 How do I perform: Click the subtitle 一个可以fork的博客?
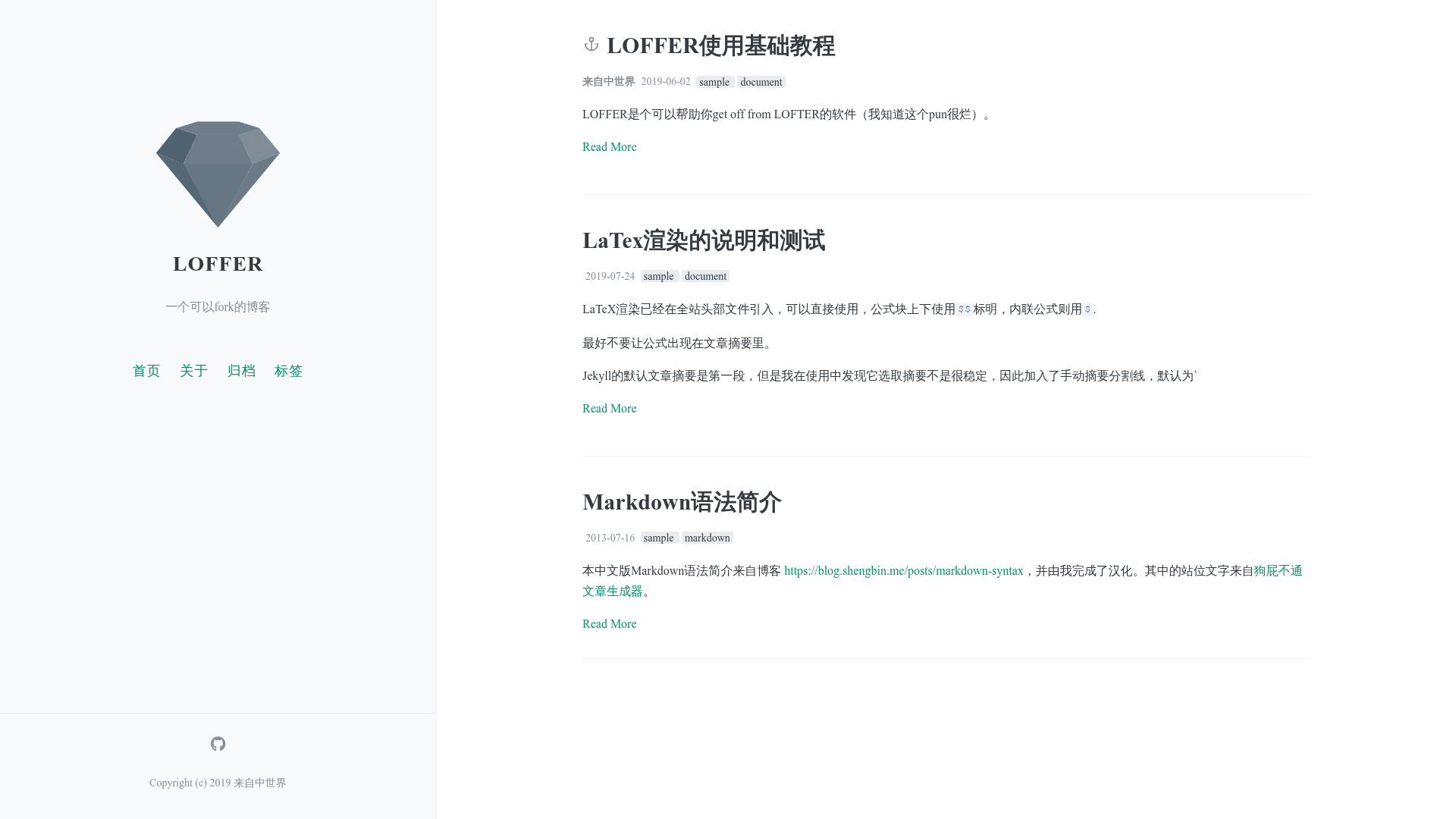(218, 307)
